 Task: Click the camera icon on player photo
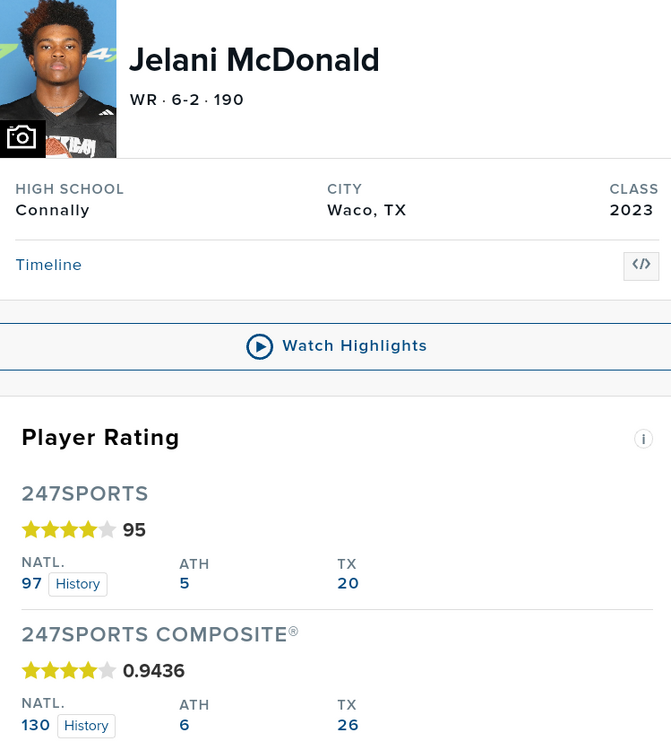pos(21,137)
